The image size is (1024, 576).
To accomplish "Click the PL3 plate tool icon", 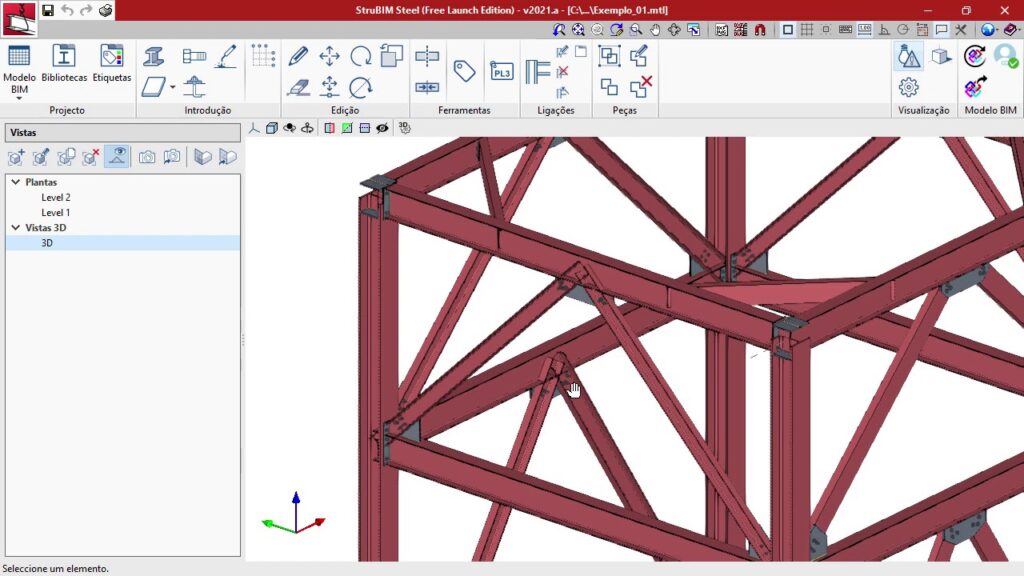I will [501, 71].
